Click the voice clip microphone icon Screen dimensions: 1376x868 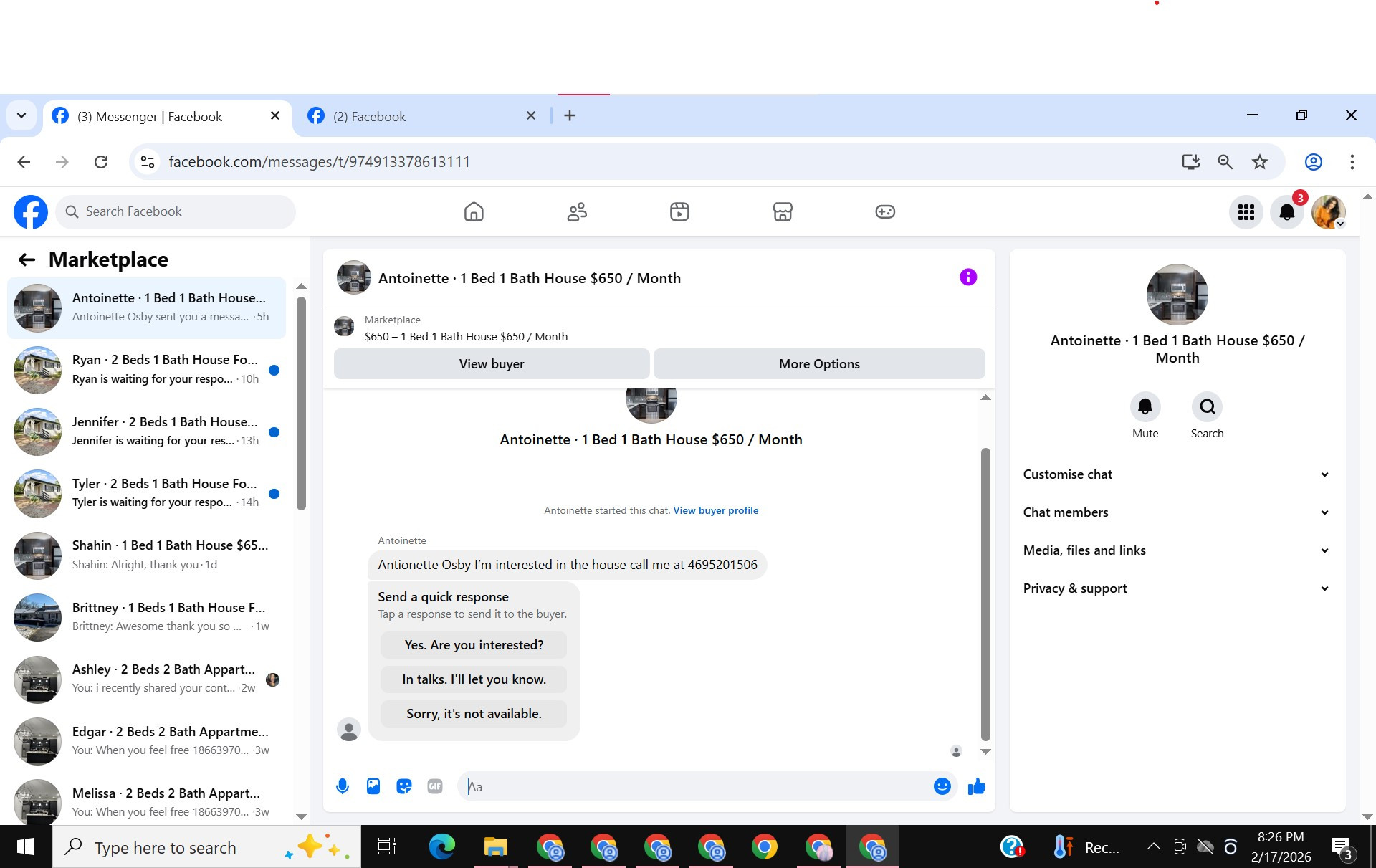343,786
